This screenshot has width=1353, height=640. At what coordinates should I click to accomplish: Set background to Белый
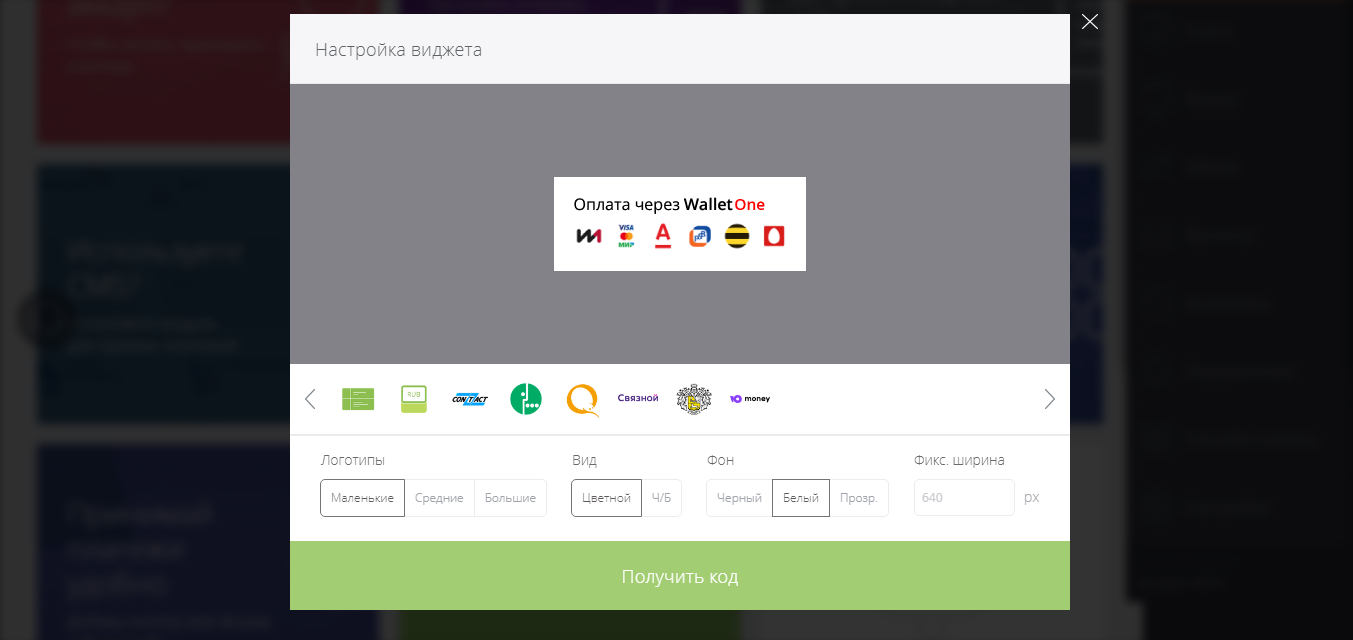[800, 498]
